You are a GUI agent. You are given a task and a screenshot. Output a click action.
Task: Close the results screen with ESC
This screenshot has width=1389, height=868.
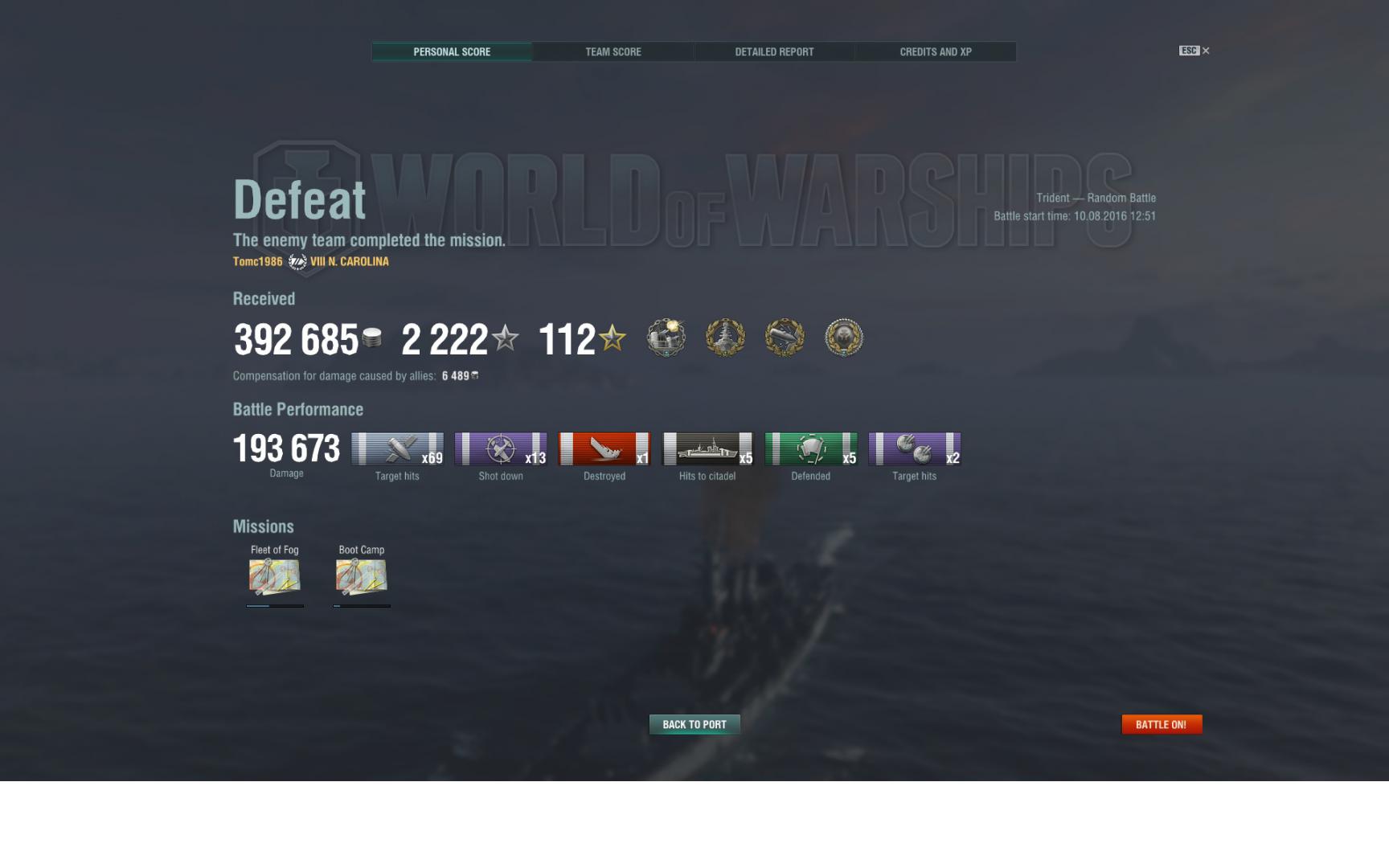pyautogui.click(x=1194, y=51)
